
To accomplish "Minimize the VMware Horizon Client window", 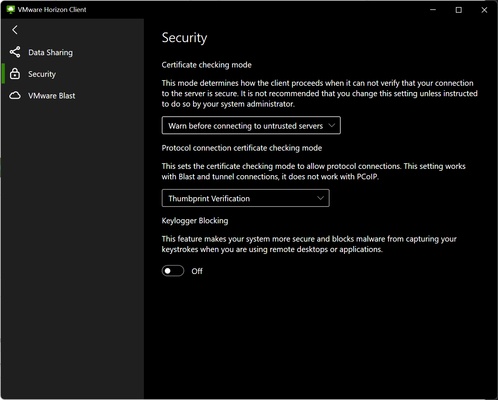I will point(433,10).
